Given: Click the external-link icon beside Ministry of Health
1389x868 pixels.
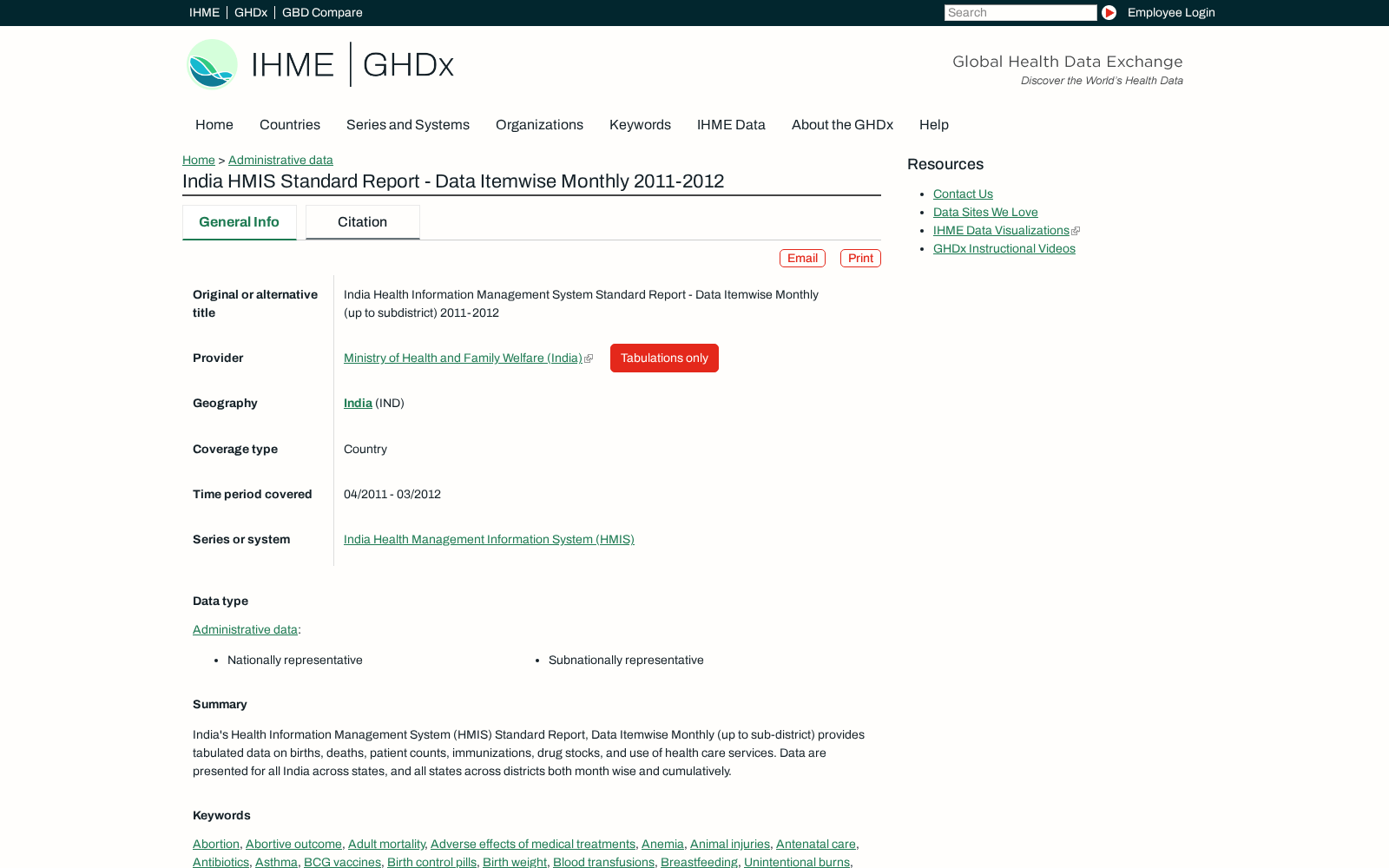Looking at the screenshot, I should [x=589, y=358].
